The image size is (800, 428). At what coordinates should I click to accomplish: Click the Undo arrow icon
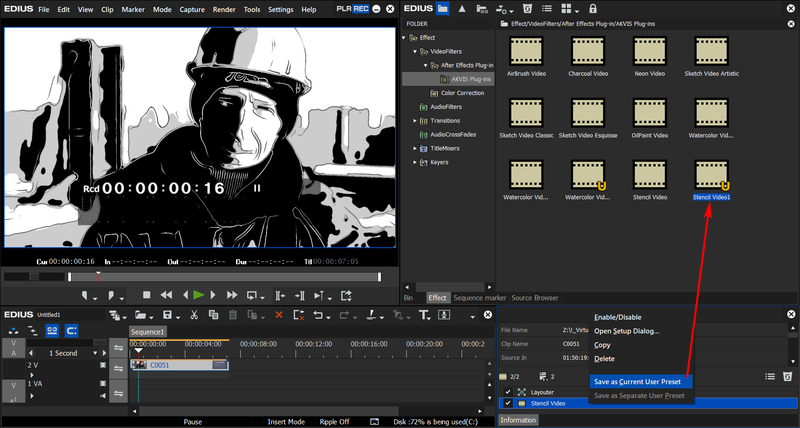click(318, 315)
